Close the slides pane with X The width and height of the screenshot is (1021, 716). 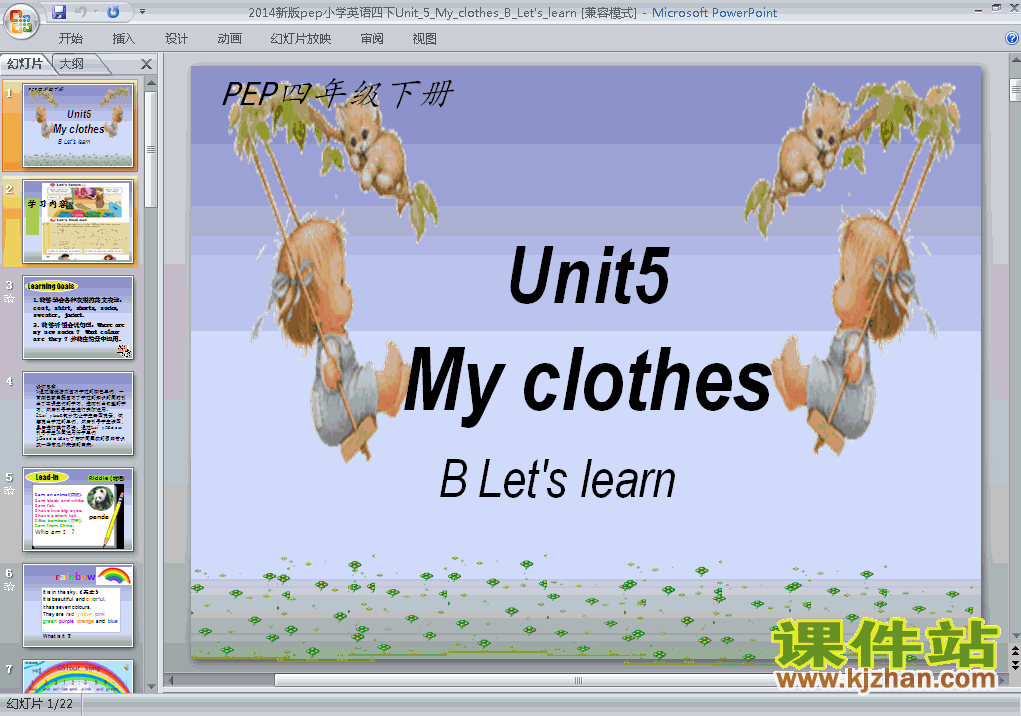click(147, 64)
